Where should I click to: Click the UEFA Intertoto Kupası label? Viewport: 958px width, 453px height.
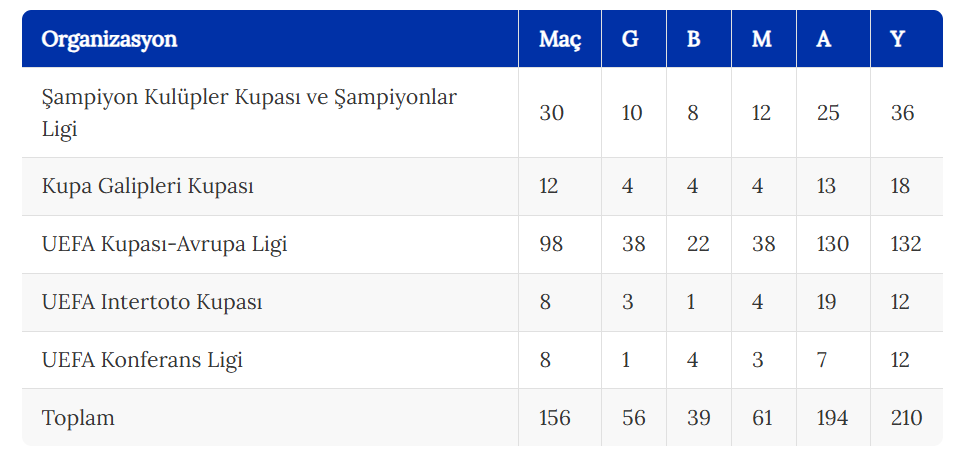(152, 302)
